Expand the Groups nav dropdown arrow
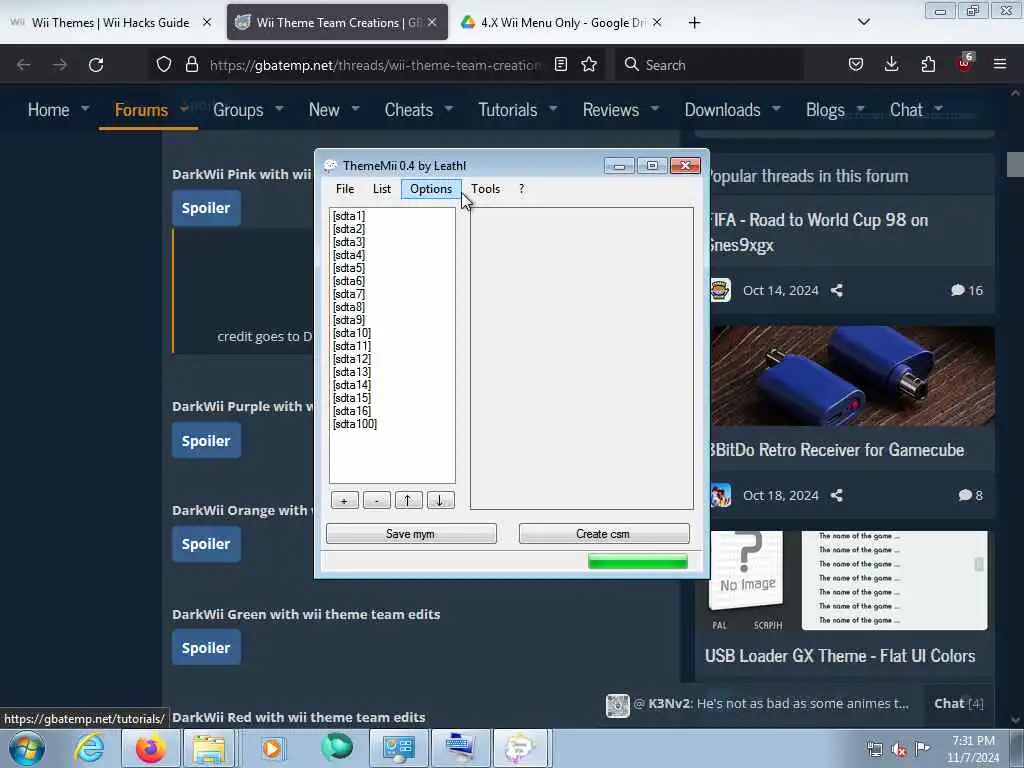 pyautogui.click(x=279, y=108)
